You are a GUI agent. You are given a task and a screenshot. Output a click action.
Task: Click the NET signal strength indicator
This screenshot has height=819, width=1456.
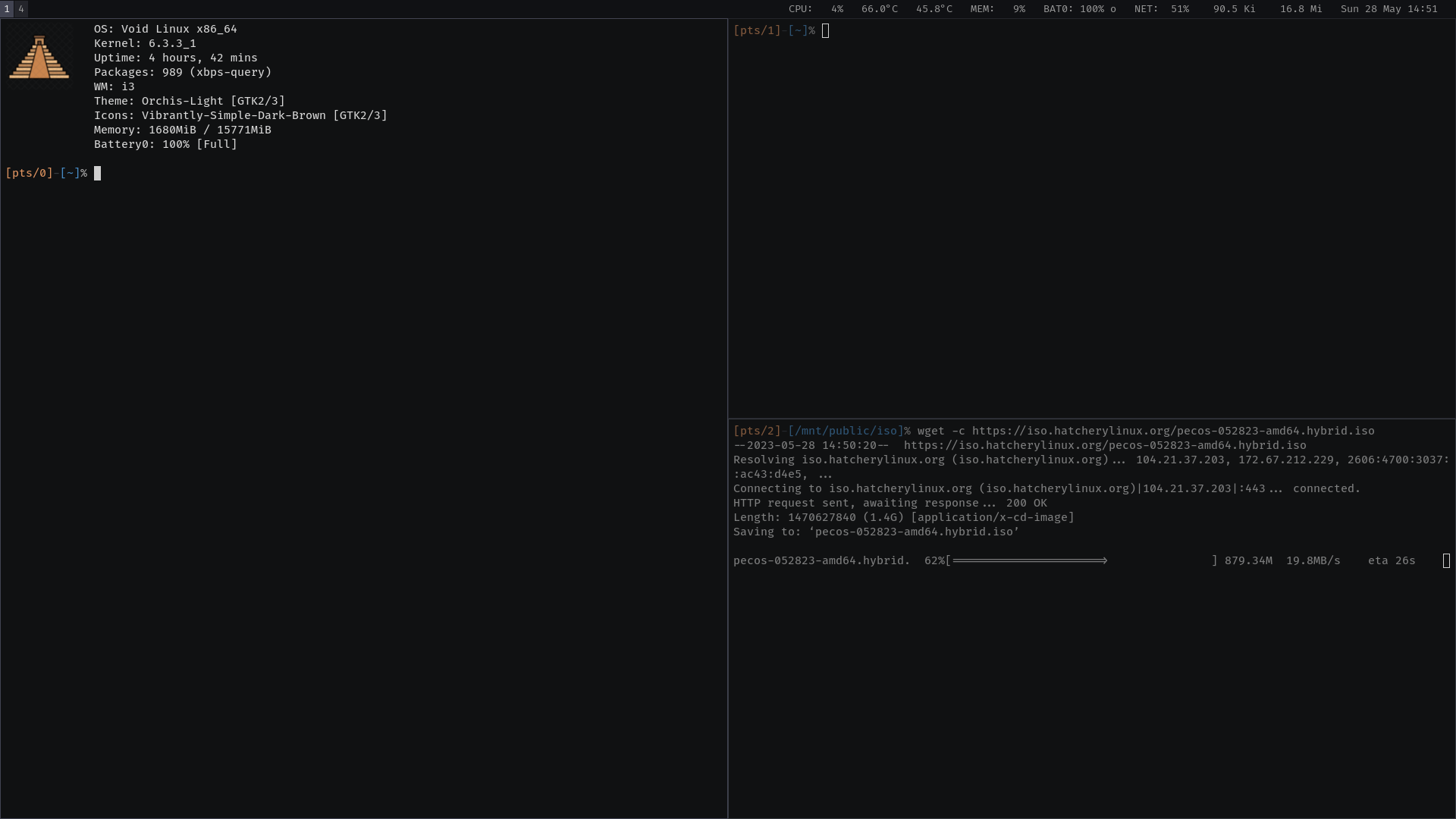coord(1161,9)
